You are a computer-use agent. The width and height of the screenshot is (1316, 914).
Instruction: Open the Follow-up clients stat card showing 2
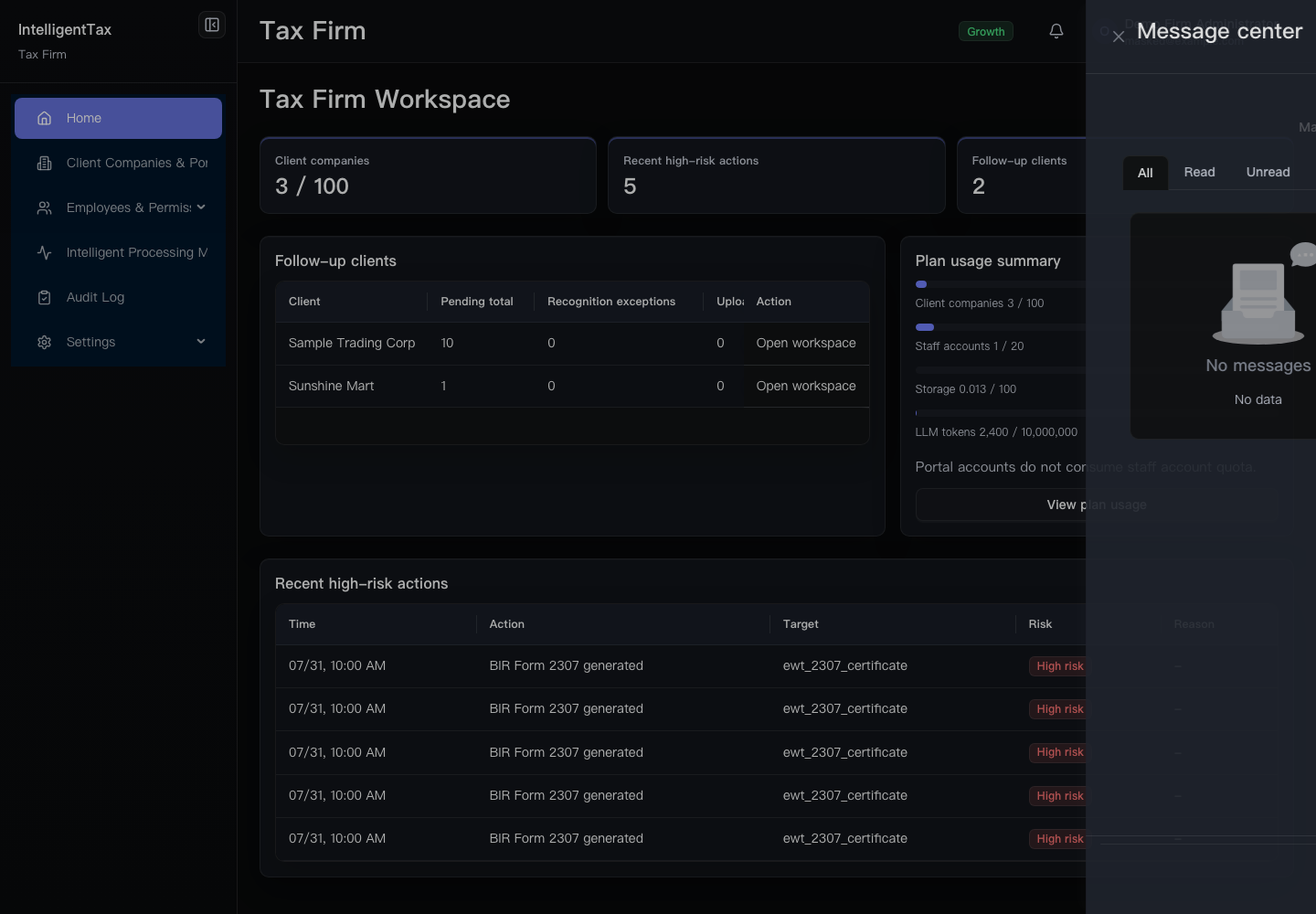point(1022,175)
